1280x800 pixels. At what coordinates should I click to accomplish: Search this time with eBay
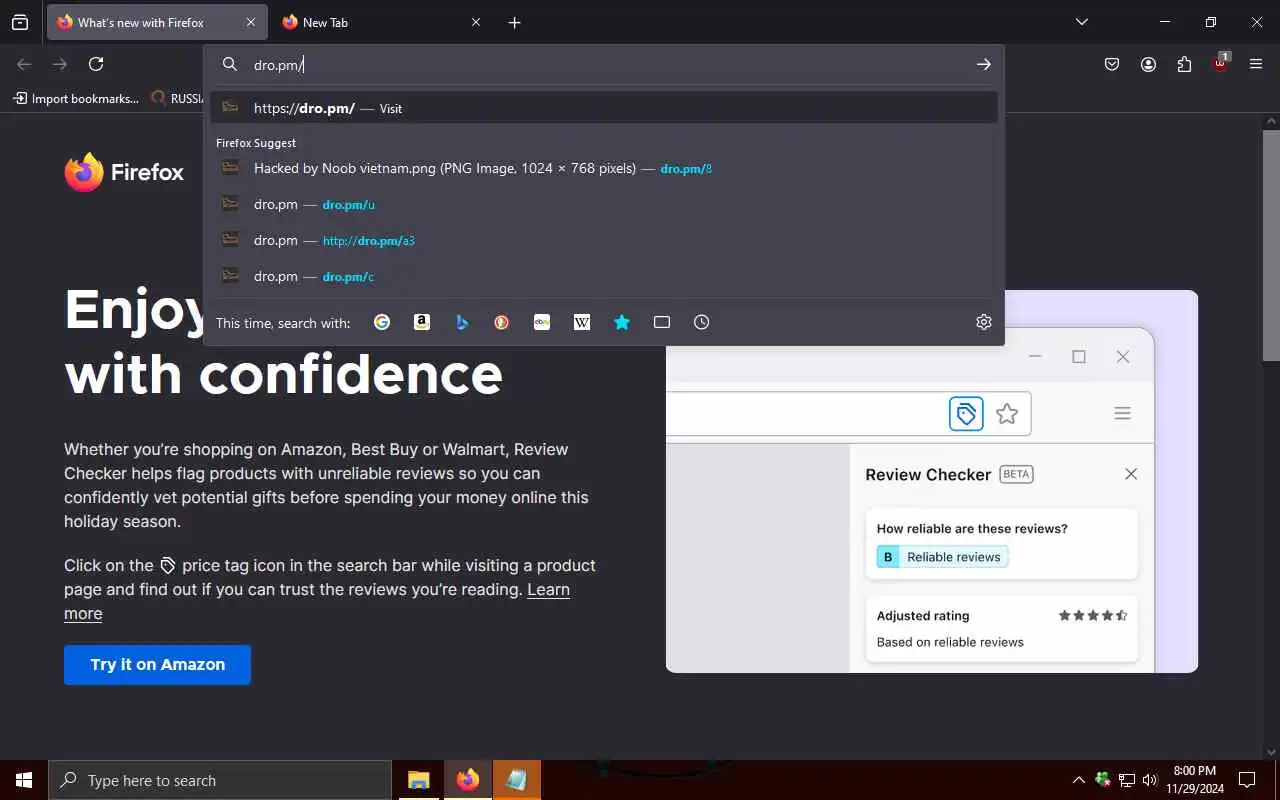coord(542,322)
